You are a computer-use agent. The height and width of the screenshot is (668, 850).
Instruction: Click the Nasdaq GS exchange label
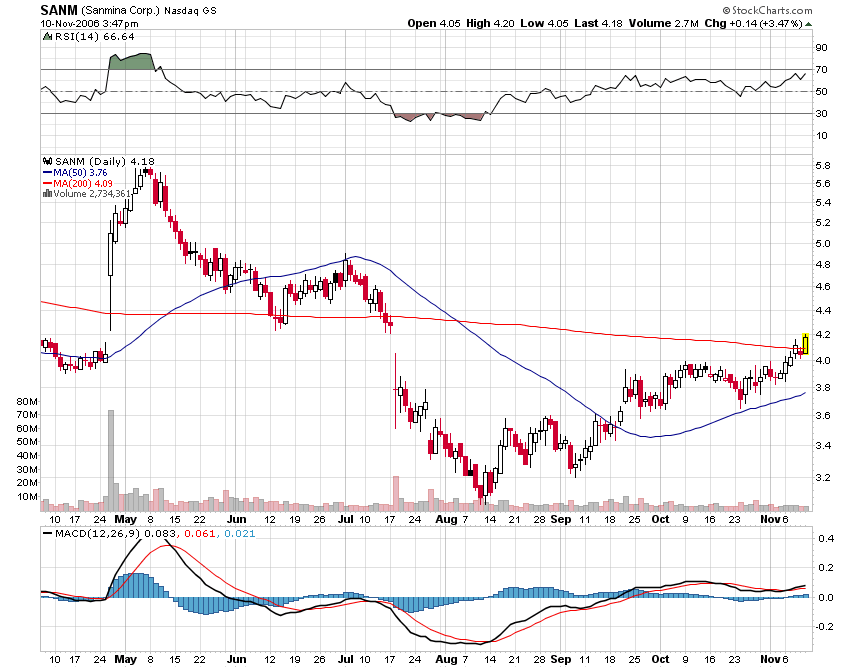(x=190, y=11)
